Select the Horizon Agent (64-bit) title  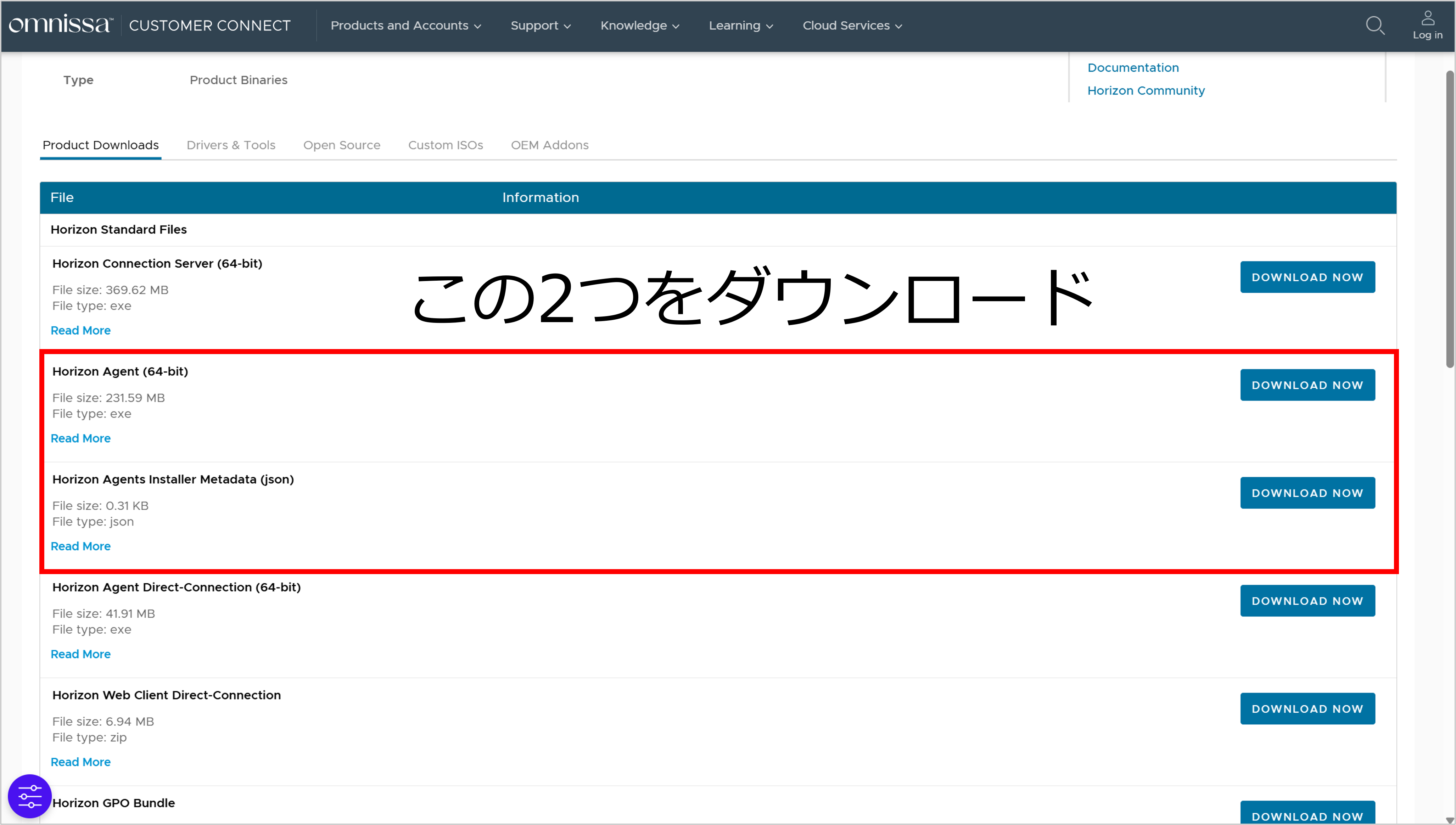(120, 372)
